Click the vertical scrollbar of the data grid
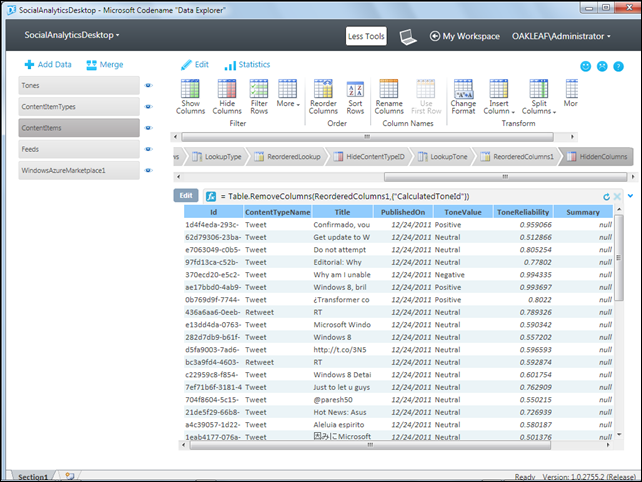The image size is (642, 482). 619,330
